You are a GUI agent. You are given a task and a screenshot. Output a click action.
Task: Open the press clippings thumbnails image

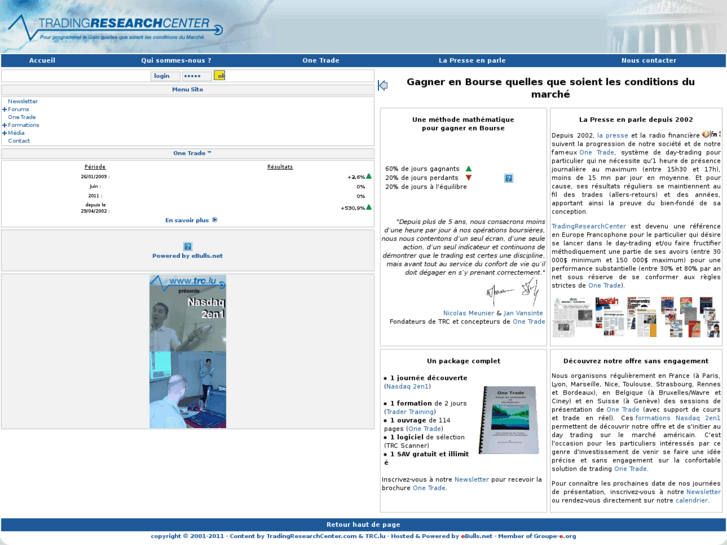(636, 317)
